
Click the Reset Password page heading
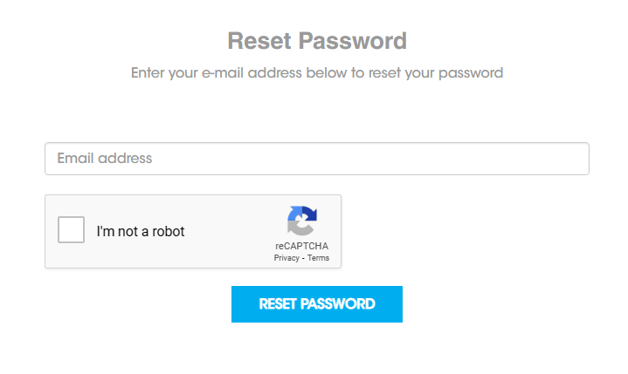[317, 41]
